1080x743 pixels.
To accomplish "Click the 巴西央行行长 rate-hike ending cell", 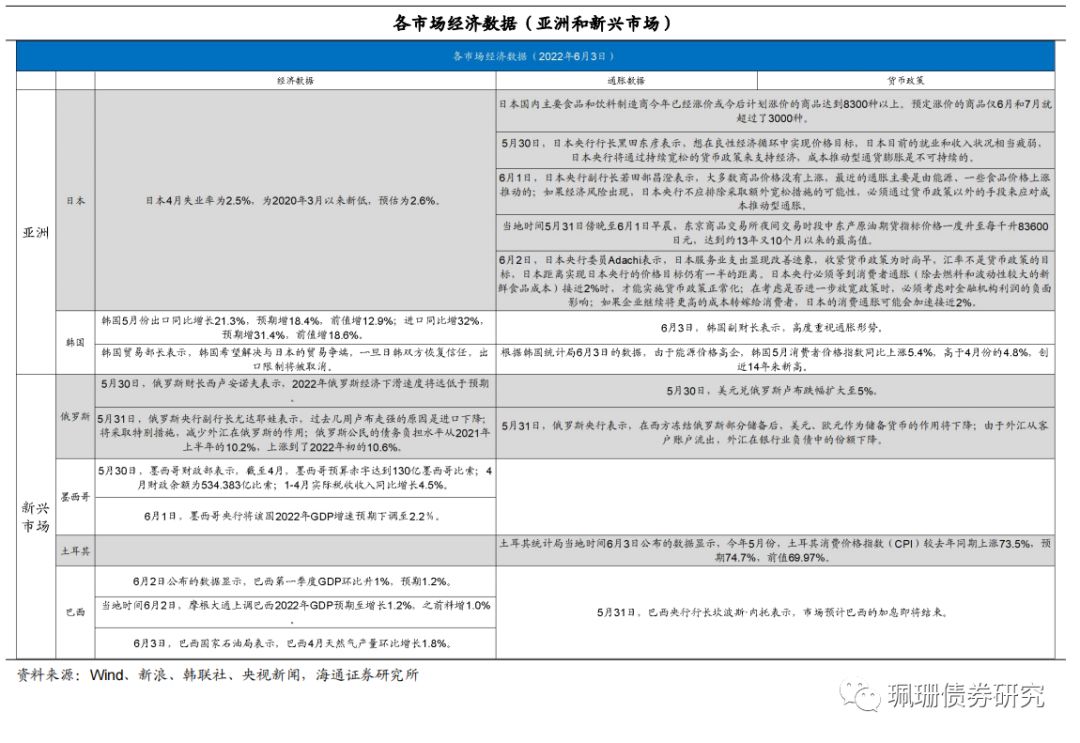I will [776, 612].
